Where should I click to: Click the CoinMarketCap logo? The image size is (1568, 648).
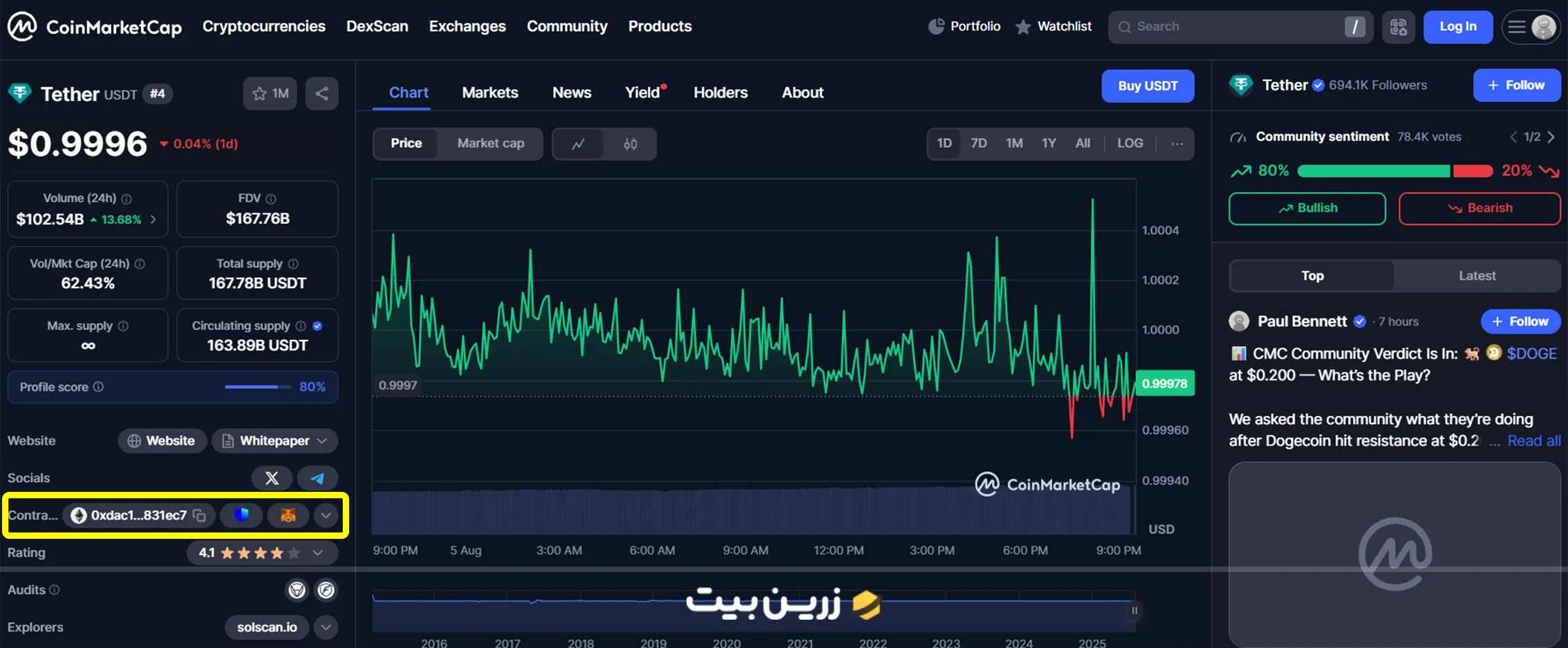coord(95,27)
